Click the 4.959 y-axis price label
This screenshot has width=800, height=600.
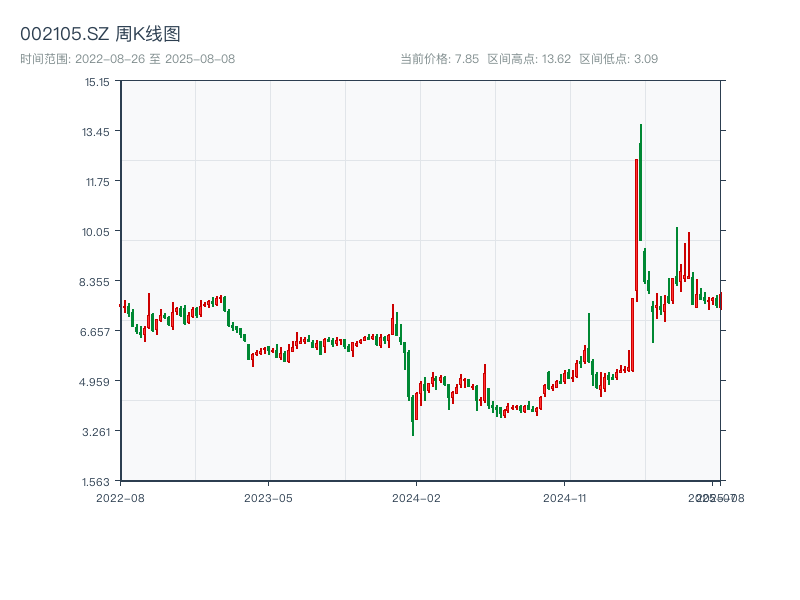(x=96, y=382)
